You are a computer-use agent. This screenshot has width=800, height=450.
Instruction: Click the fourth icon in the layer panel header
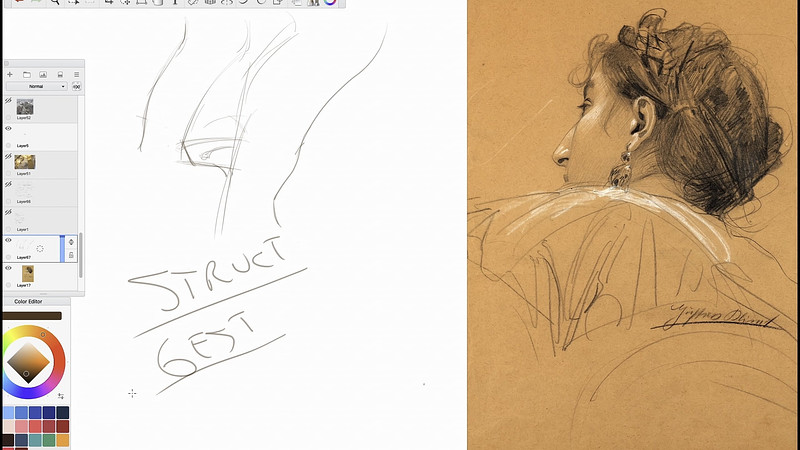(60, 74)
